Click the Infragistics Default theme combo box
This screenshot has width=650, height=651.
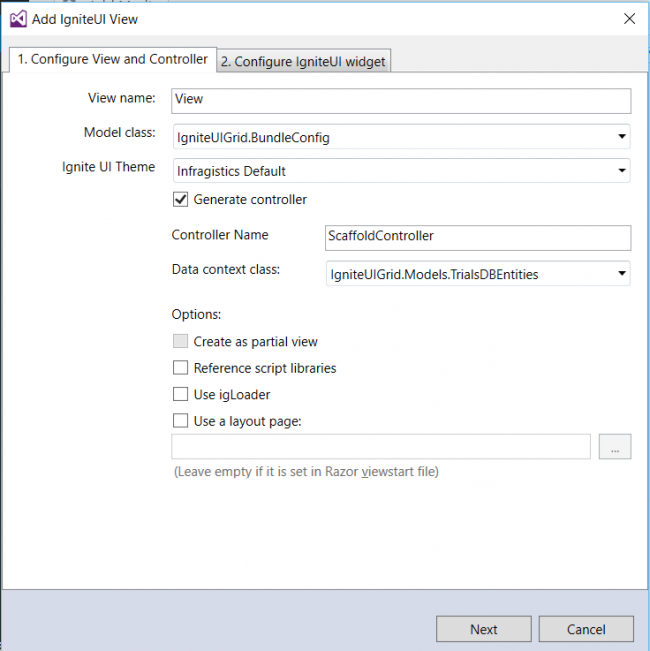(401, 171)
